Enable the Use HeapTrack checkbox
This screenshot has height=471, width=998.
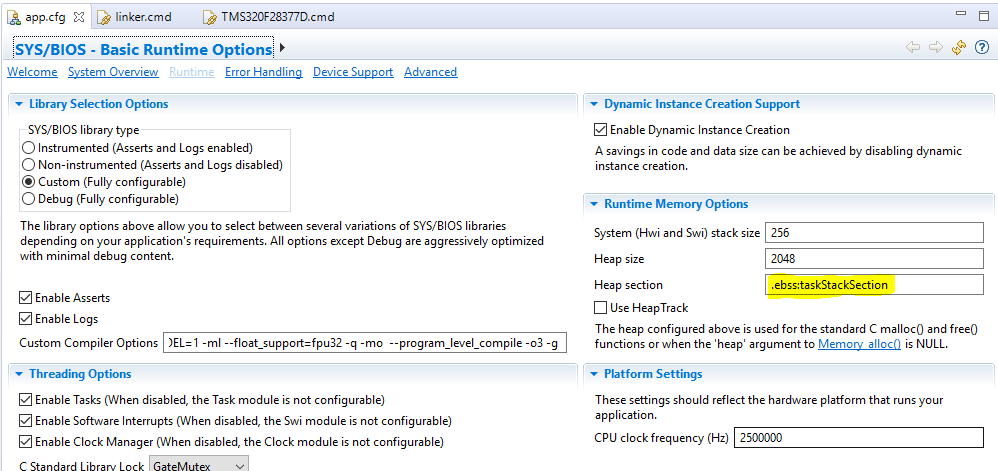pyautogui.click(x=600, y=308)
